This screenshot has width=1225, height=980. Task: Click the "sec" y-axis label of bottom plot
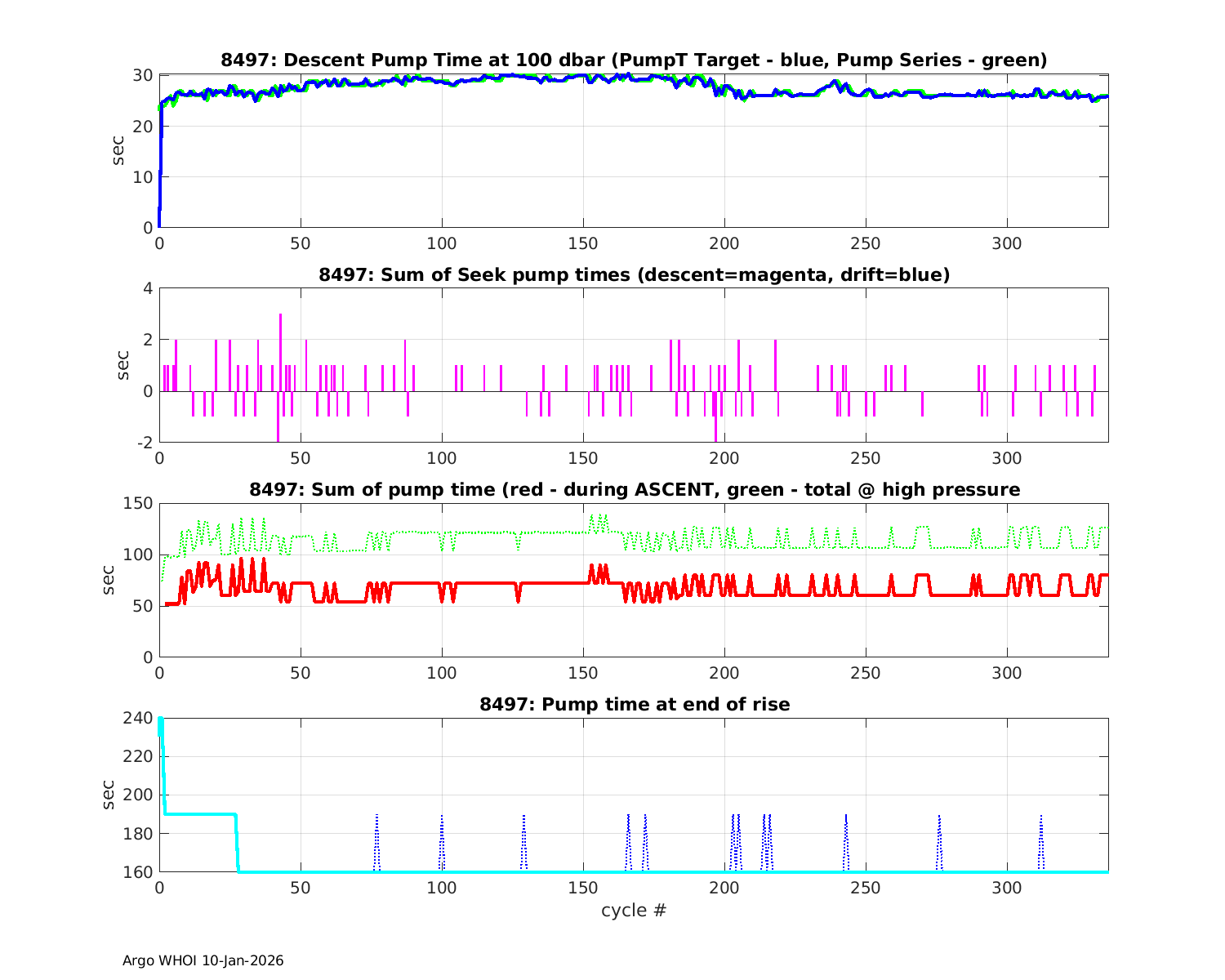coord(109,795)
